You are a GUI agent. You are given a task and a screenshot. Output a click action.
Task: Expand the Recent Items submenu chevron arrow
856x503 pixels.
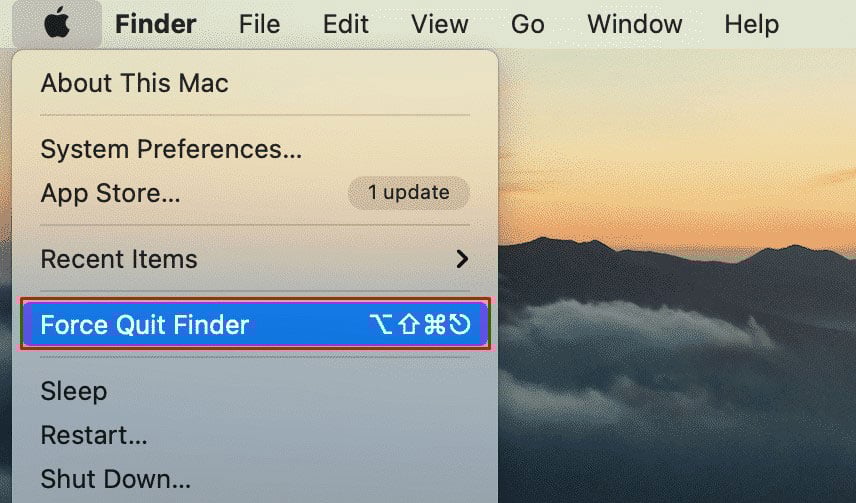click(462, 259)
